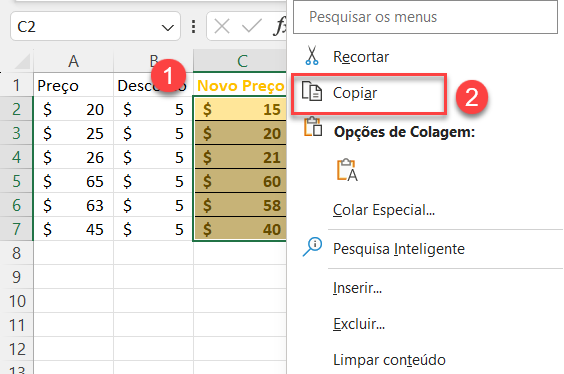
Task: Click the price cell with 65
Action: pyautogui.click(x=73, y=181)
